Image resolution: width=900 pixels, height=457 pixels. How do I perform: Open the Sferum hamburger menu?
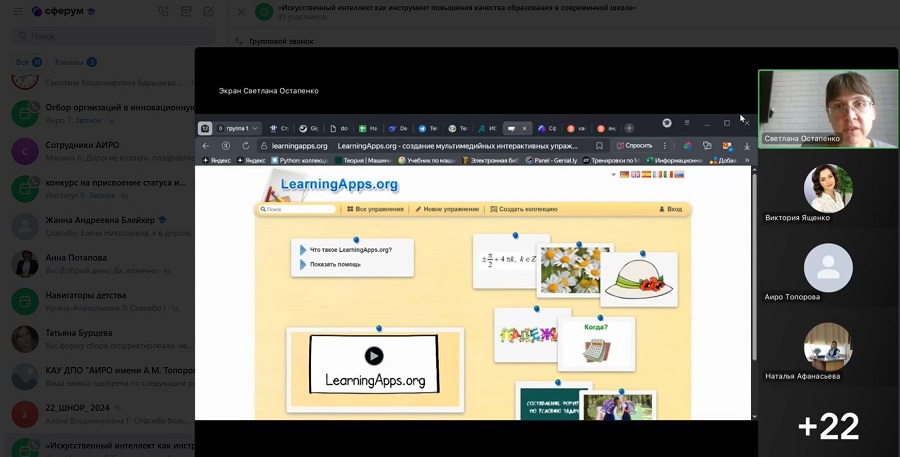pos(18,11)
